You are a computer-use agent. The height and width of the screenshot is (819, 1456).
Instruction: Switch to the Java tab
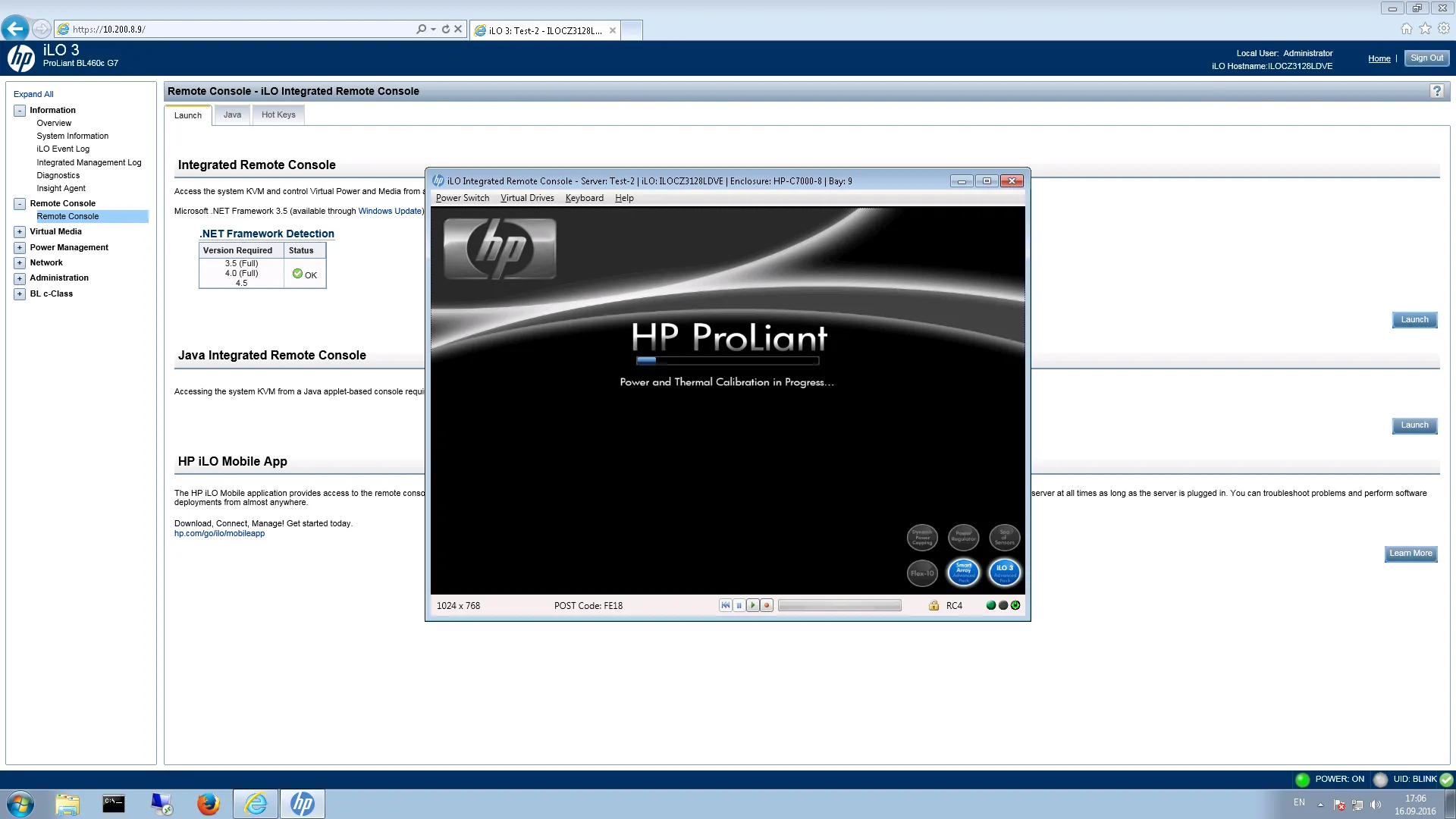pos(232,115)
